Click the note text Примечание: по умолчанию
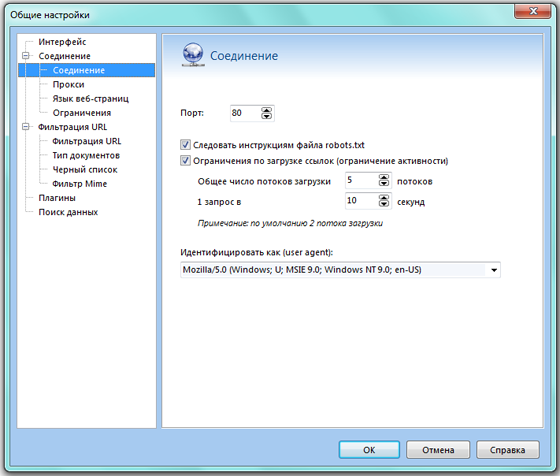The height and width of the screenshot is (476, 560). (290, 223)
